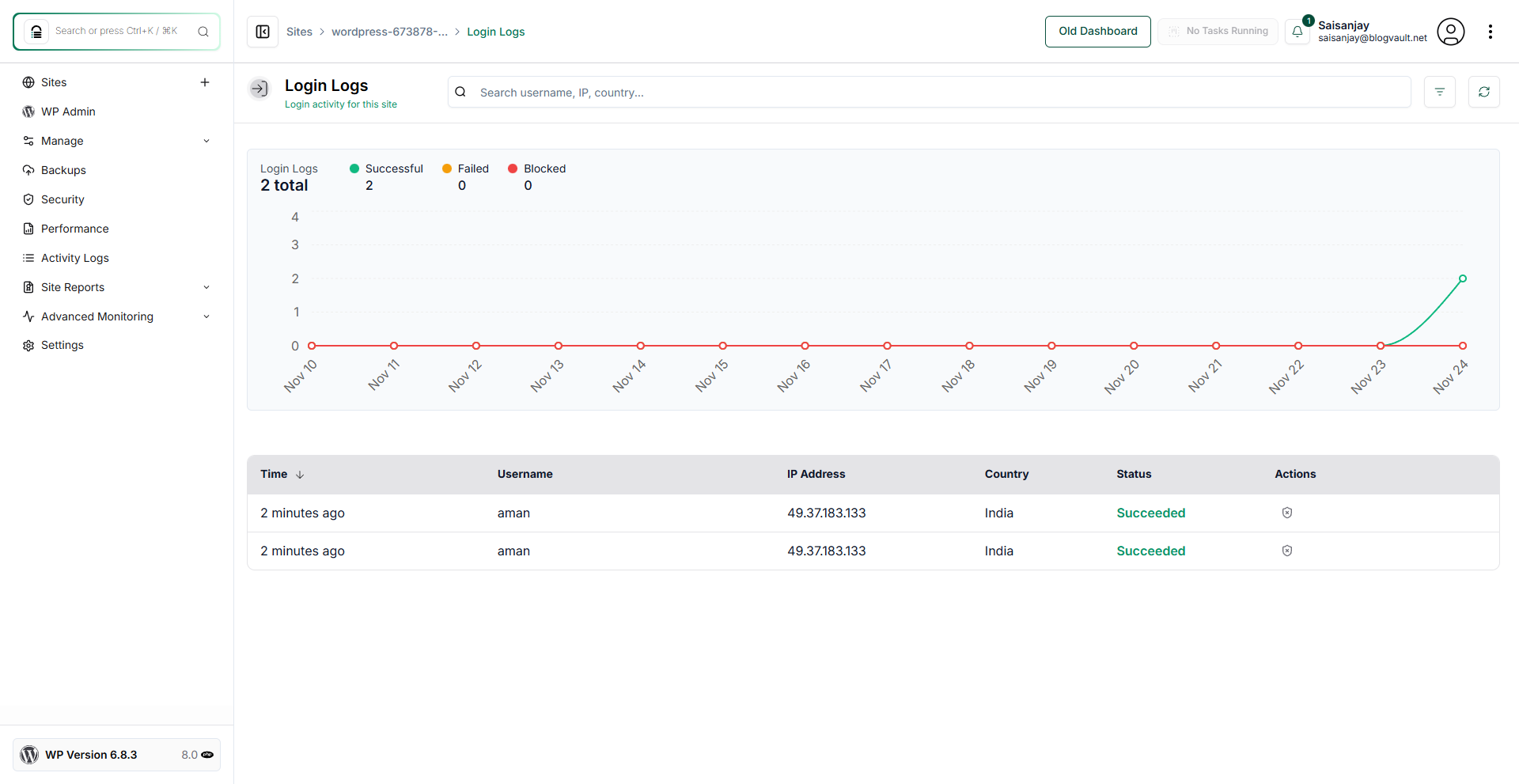The image size is (1519, 784).
Task: Open the Backups section icon in sidebar
Action: 28,170
